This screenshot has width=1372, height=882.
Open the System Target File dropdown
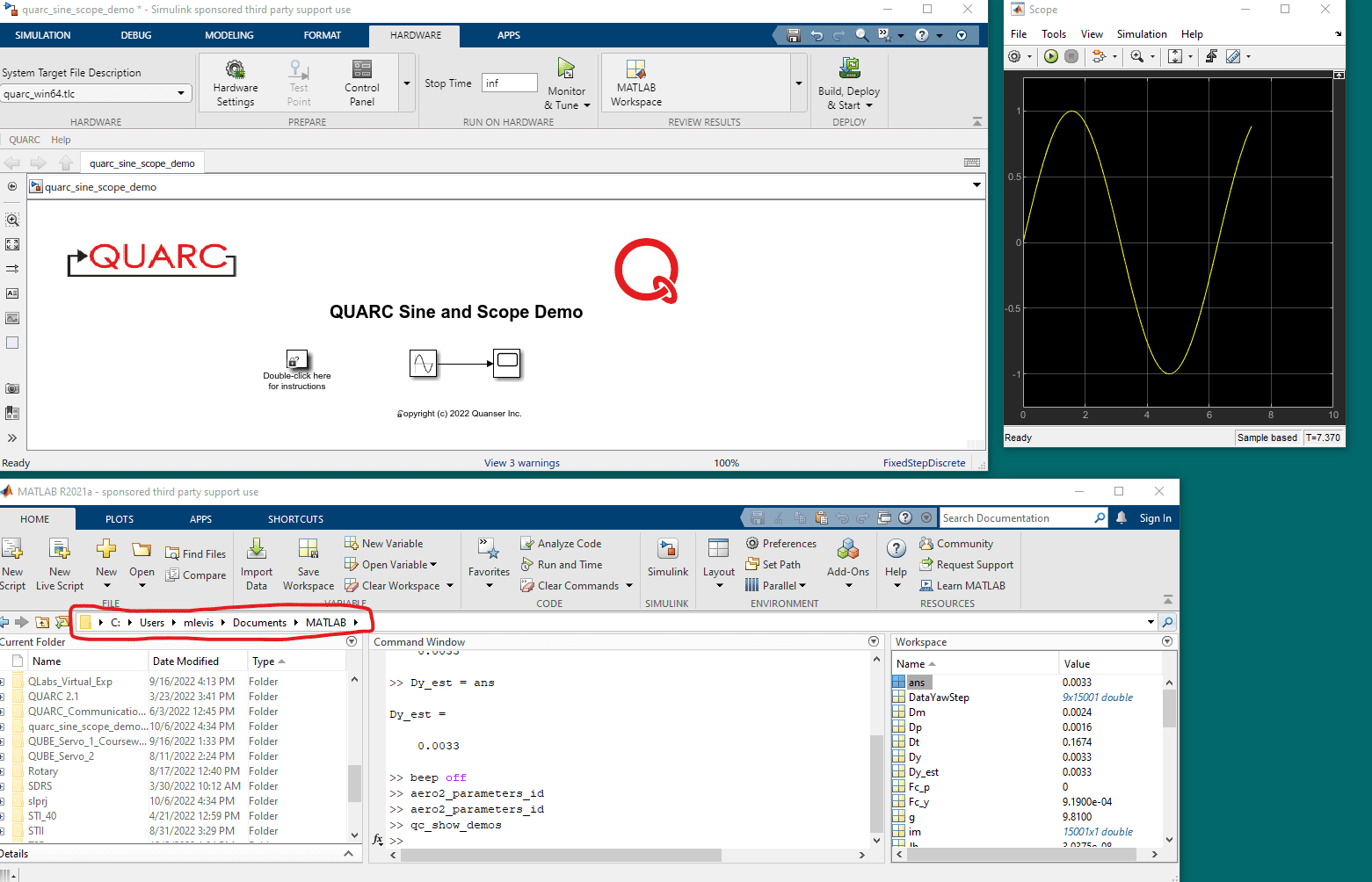180,94
